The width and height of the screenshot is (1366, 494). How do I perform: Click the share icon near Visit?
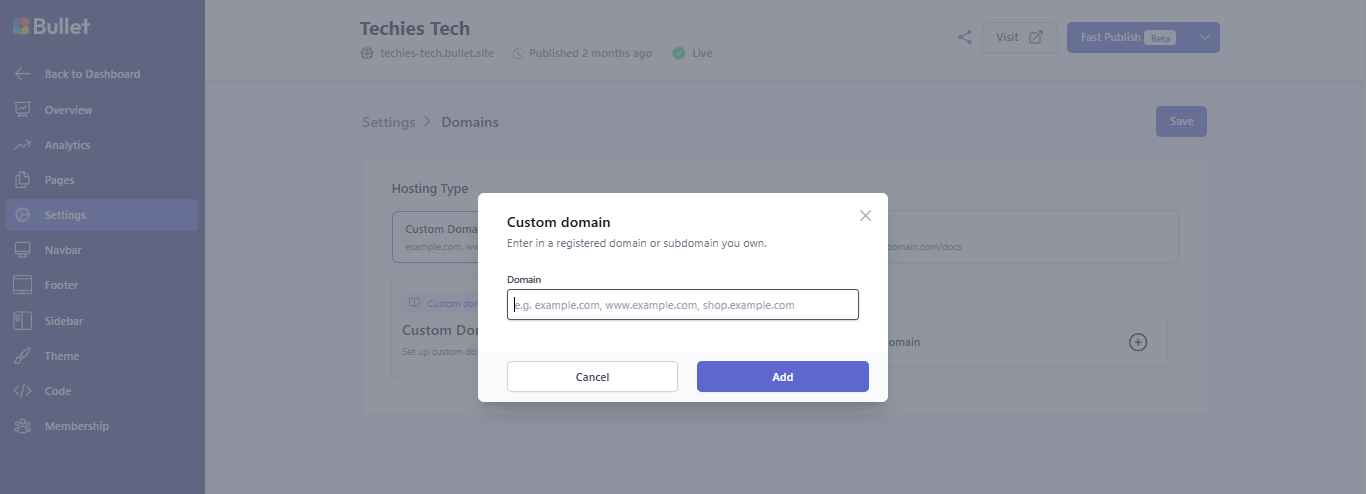965,37
